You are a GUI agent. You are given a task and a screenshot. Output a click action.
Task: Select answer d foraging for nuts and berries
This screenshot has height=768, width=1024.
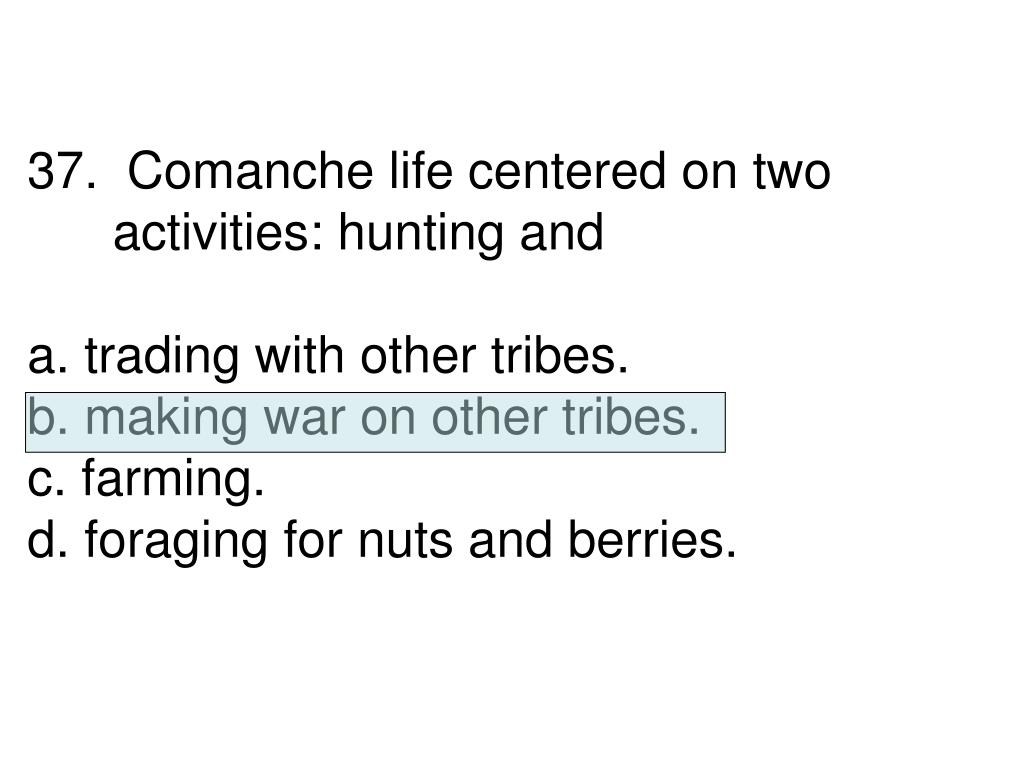(382, 541)
